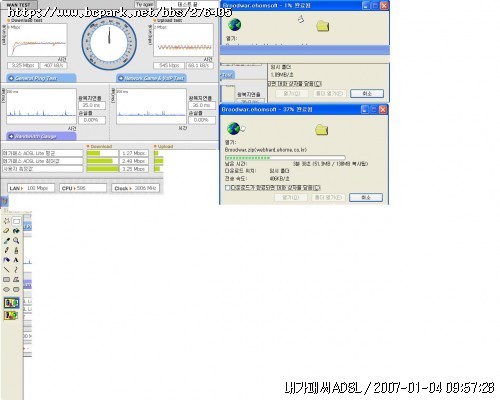Select the Text tool (A) in Paint
Image resolution: width=500 pixels, height=400 pixels.
(16, 260)
